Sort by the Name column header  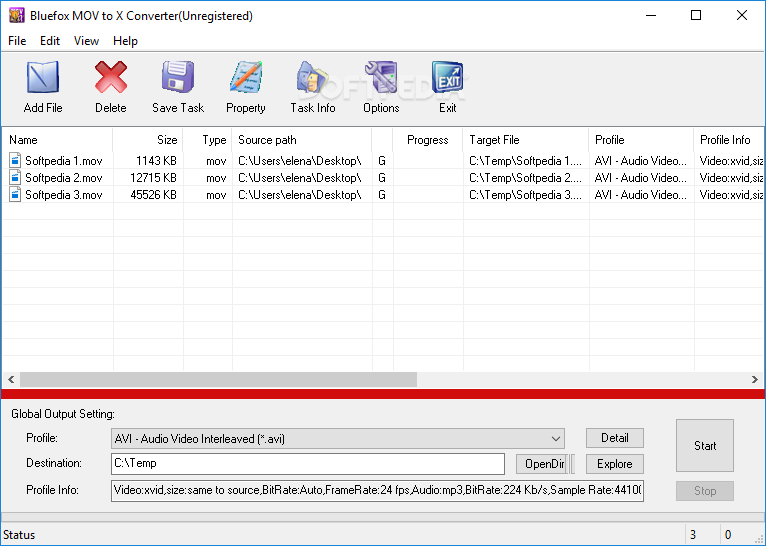(x=58, y=140)
